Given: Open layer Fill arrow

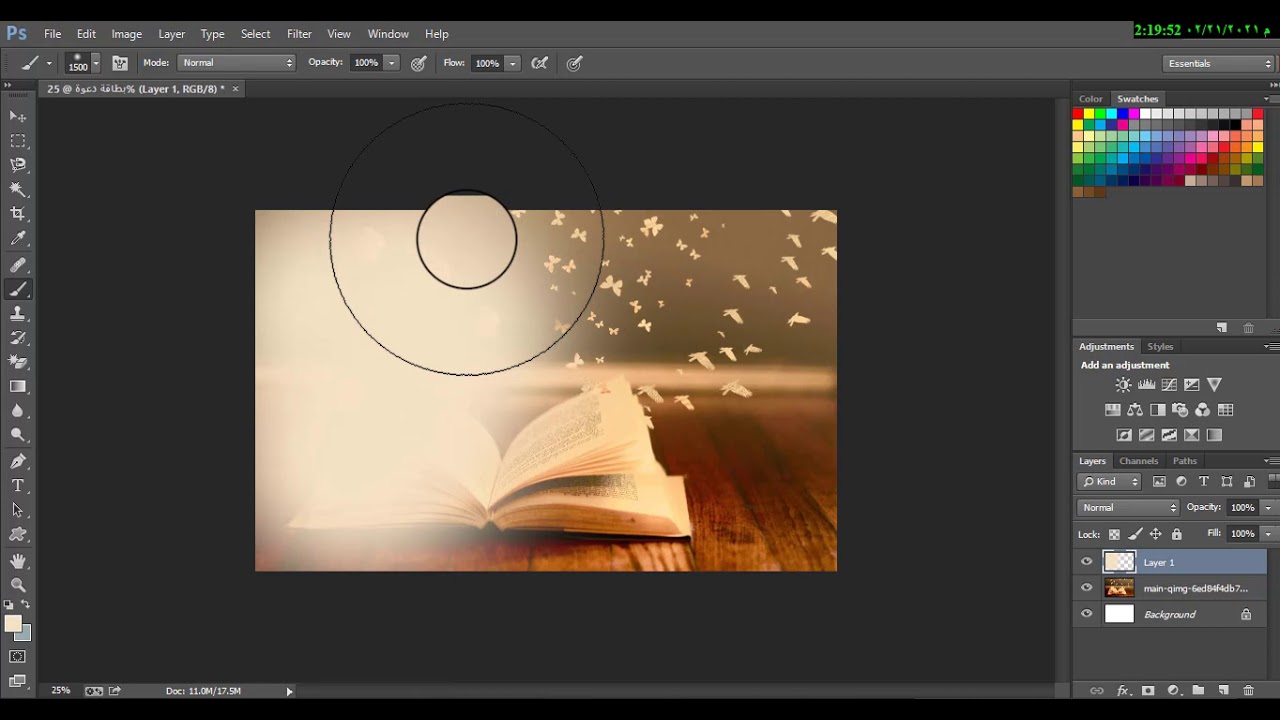Looking at the screenshot, I should (x=1268, y=534).
